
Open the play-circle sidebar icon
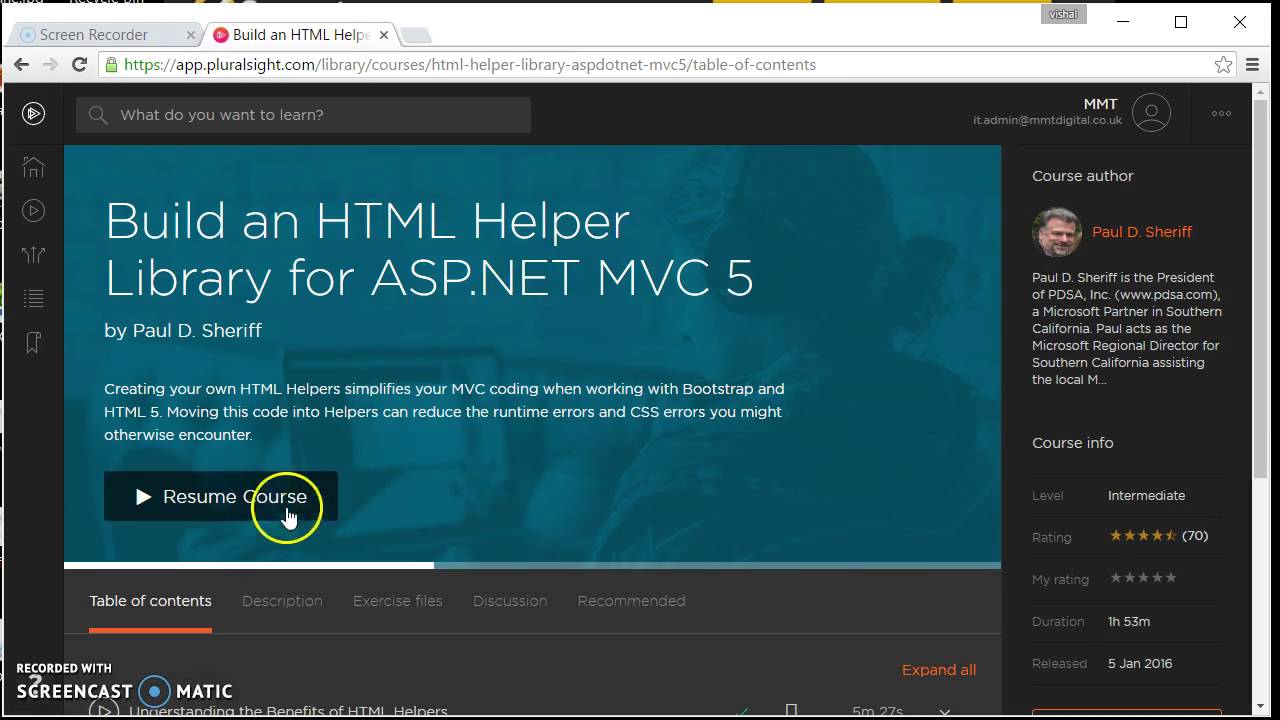34,210
